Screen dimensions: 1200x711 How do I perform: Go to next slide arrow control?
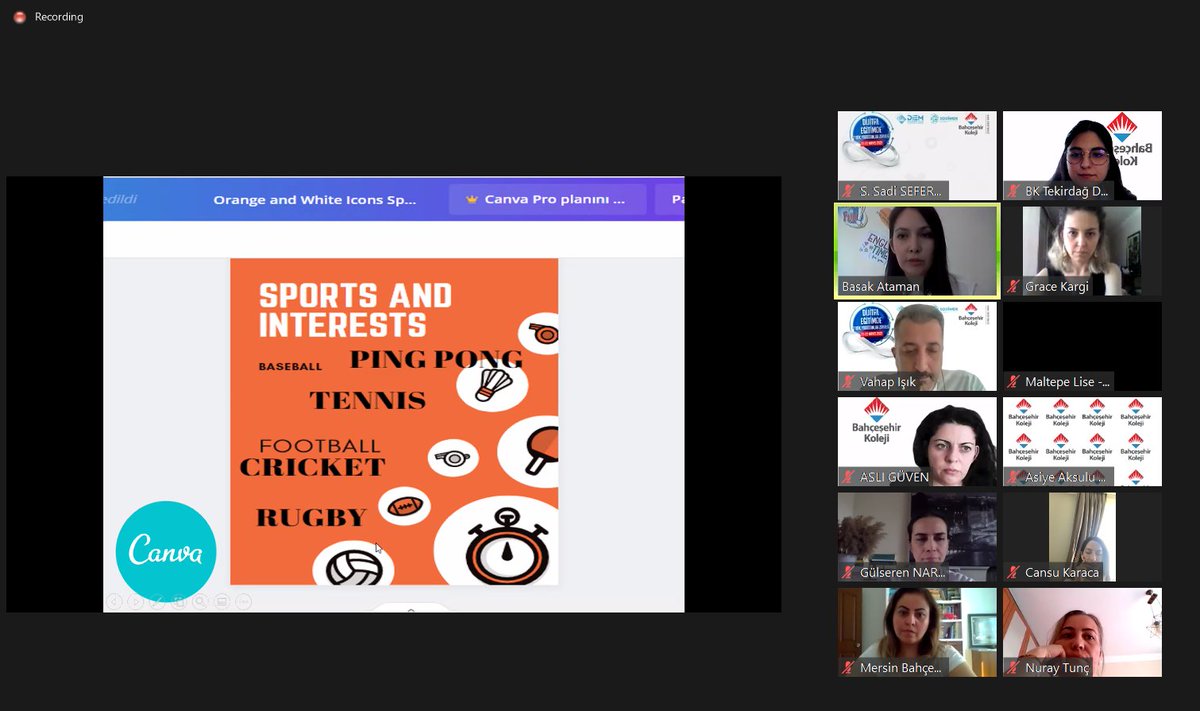point(136,602)
